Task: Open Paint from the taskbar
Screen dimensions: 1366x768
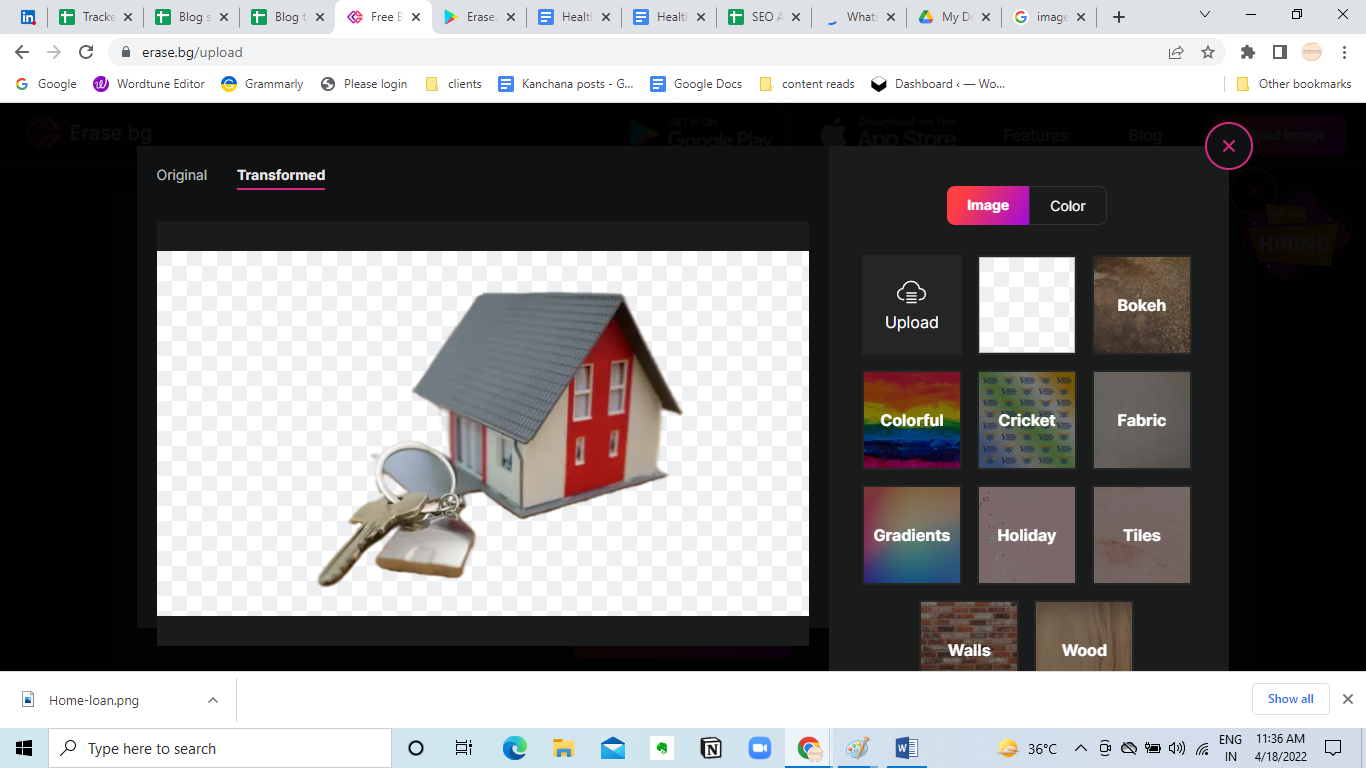Action: 858,748
